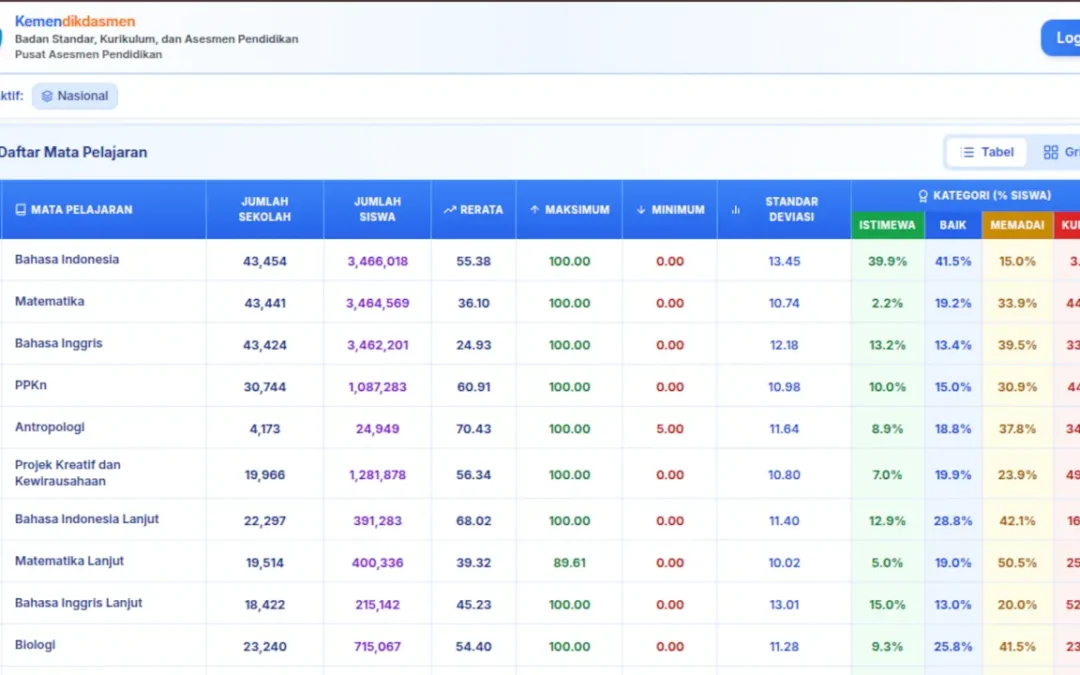Select Projek Kreatif dan Kewirausahaan subject

coord(68,472)
